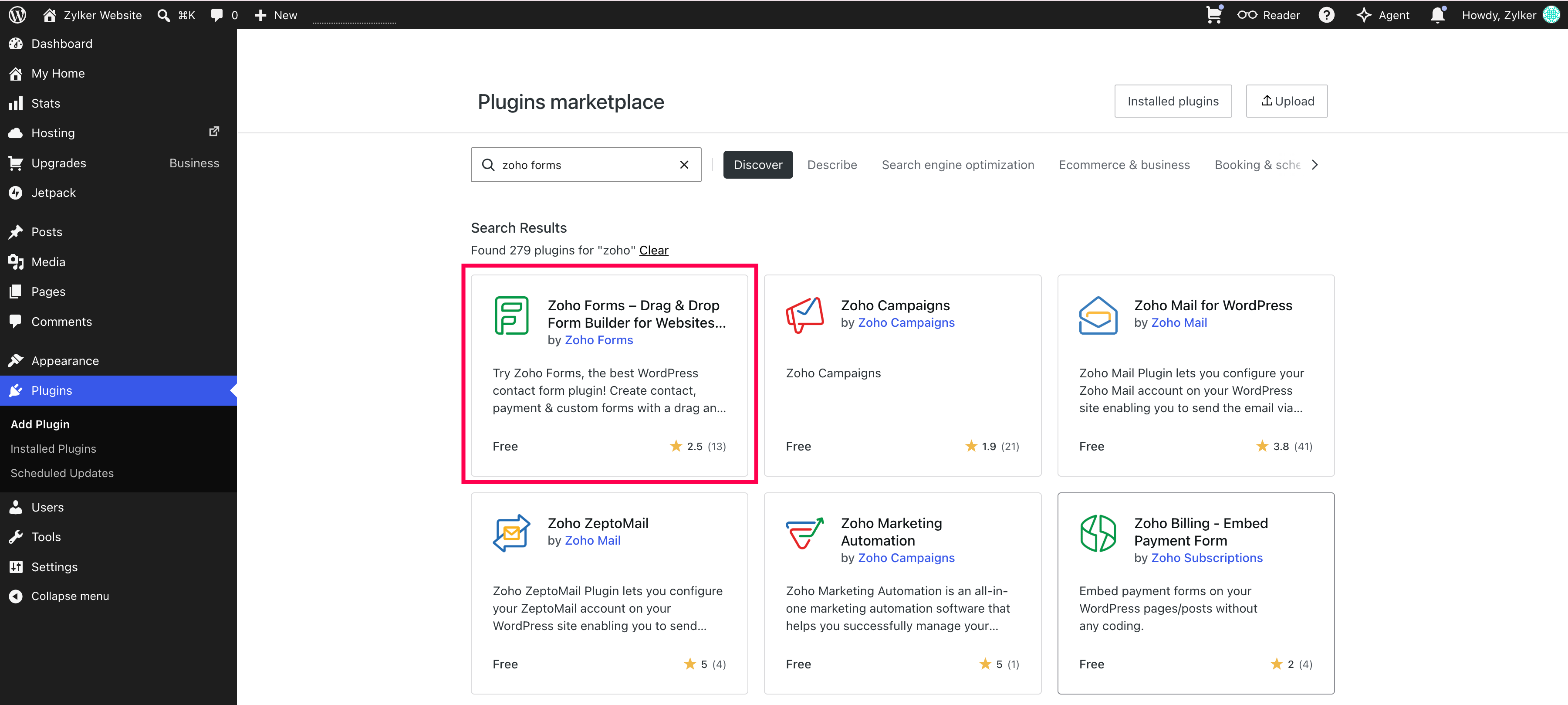Open Zoho Billing - Embed Payment Form title

[1200, 532]
